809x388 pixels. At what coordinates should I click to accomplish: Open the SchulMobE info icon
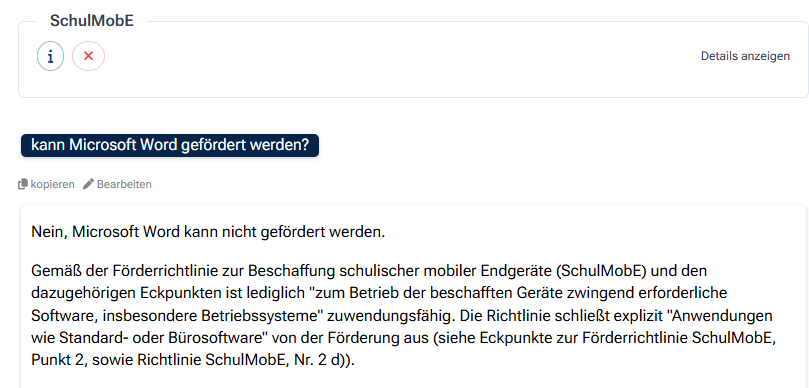coord(51,56)
